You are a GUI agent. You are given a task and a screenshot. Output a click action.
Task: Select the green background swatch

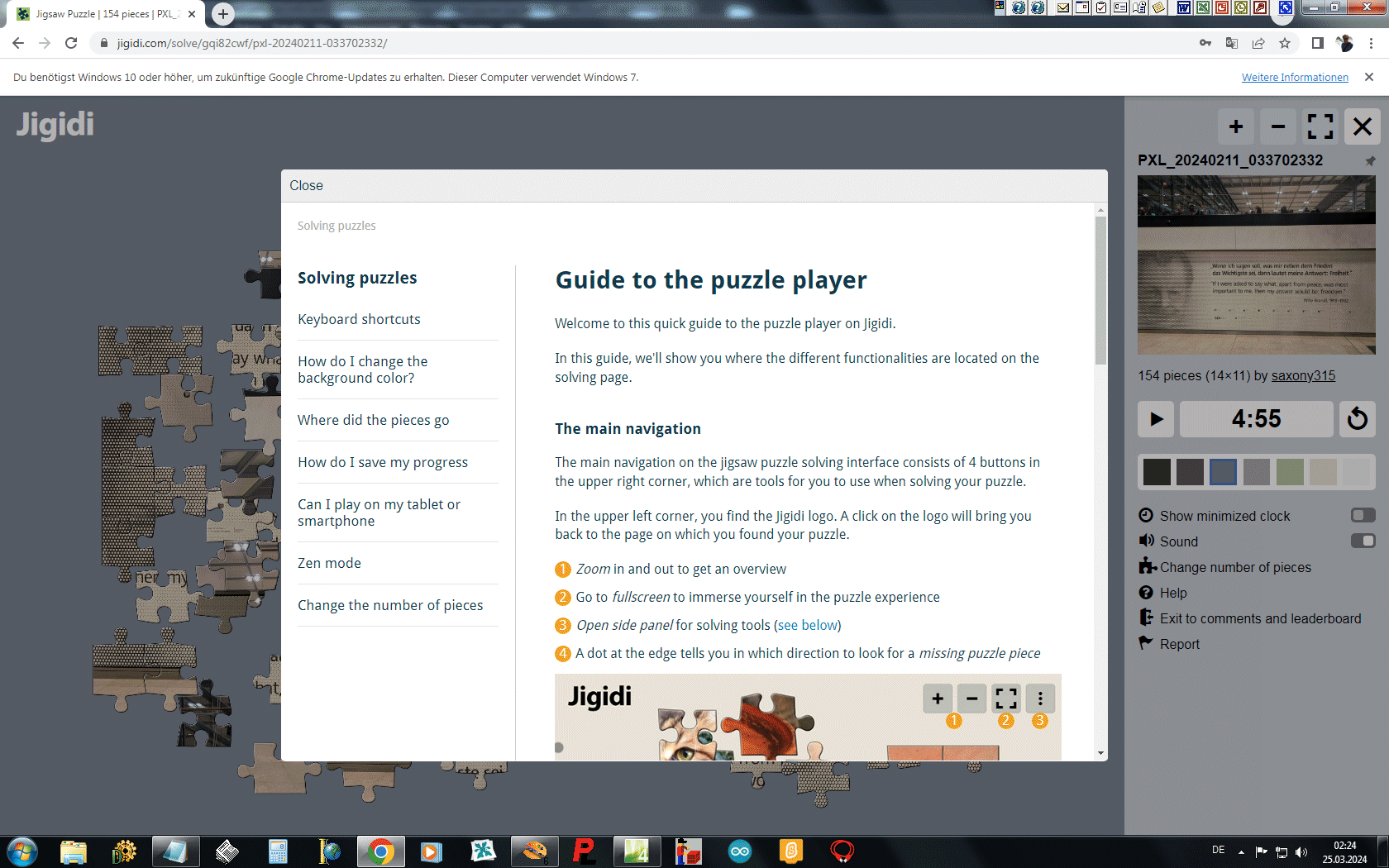point(1290,472)
